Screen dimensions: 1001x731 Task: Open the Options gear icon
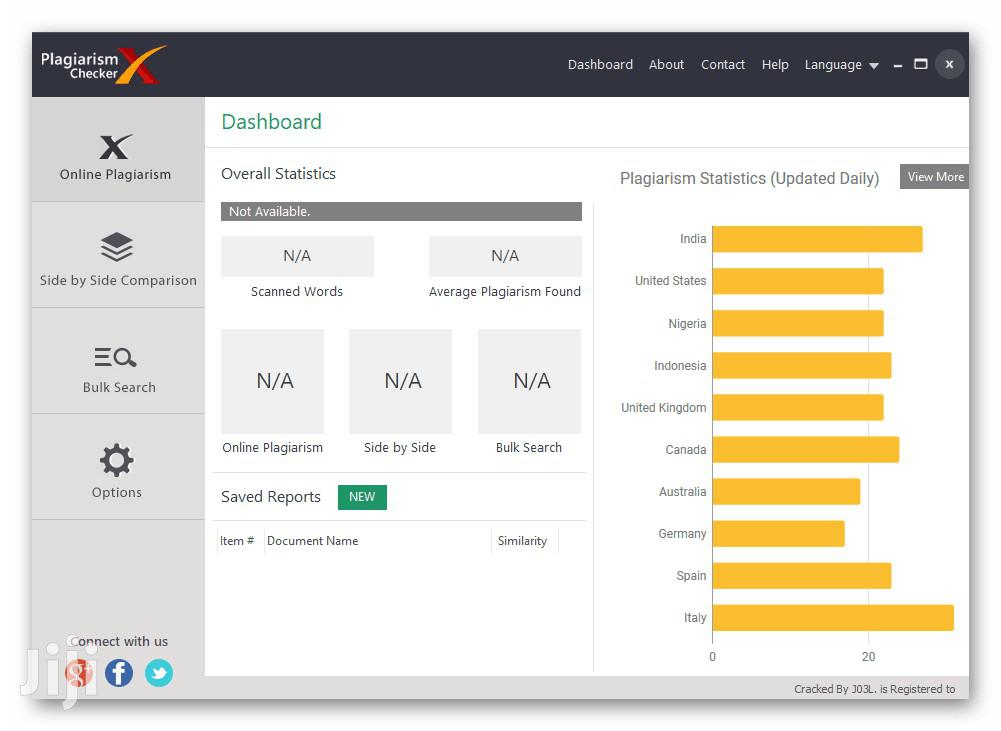pyautogui.click(x=116, y=460)
